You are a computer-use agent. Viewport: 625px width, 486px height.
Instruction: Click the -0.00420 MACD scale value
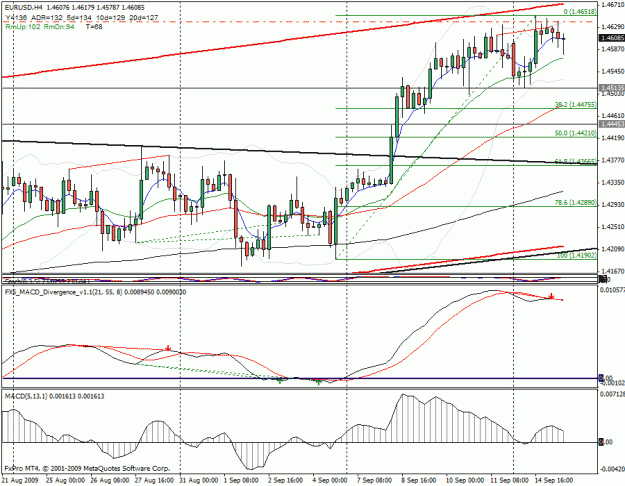click(612, 469)
